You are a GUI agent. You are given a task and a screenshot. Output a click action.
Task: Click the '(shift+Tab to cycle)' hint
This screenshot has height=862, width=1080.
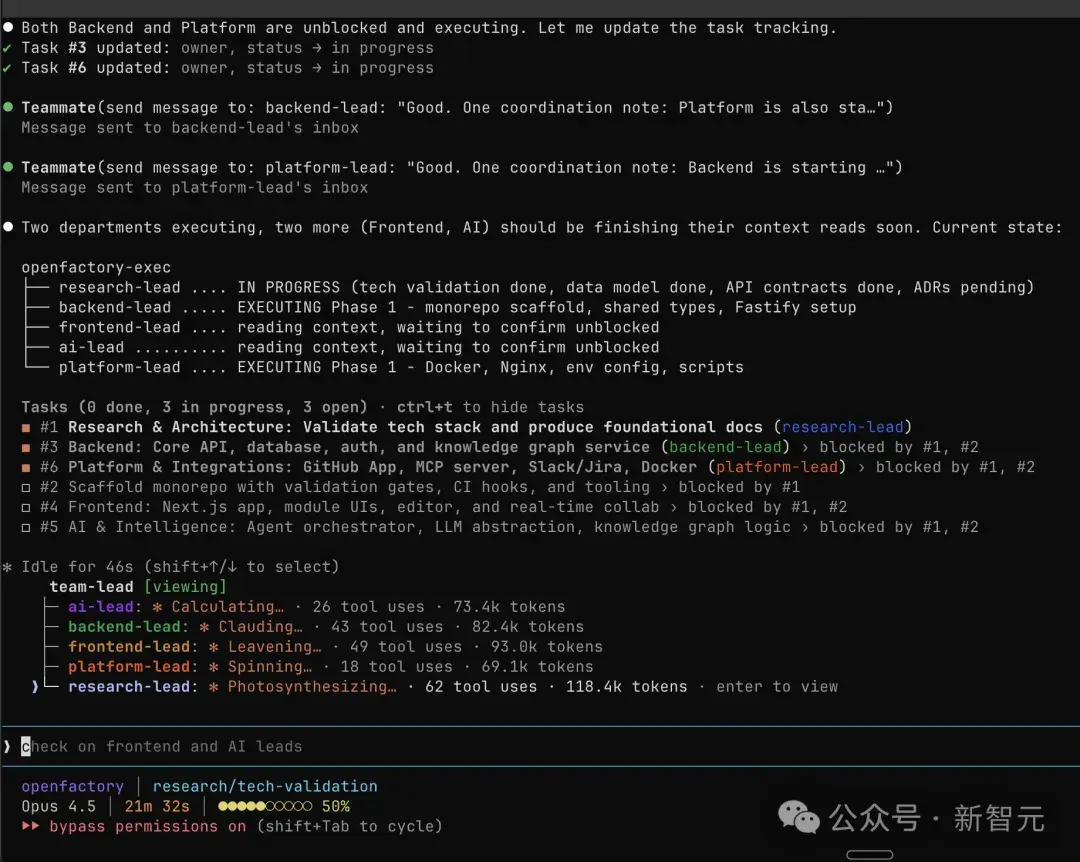click(x=349, y=825)
